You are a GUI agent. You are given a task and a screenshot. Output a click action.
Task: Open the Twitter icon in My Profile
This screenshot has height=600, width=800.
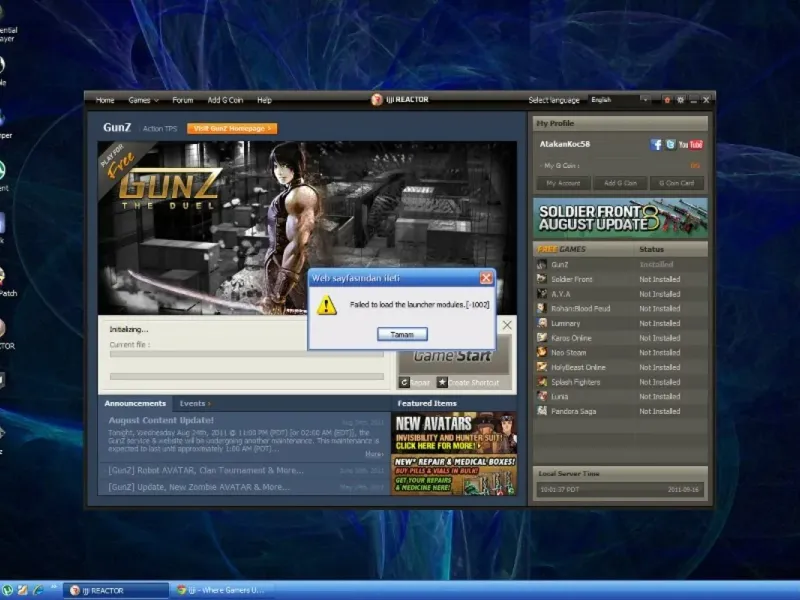pos(670,144)
